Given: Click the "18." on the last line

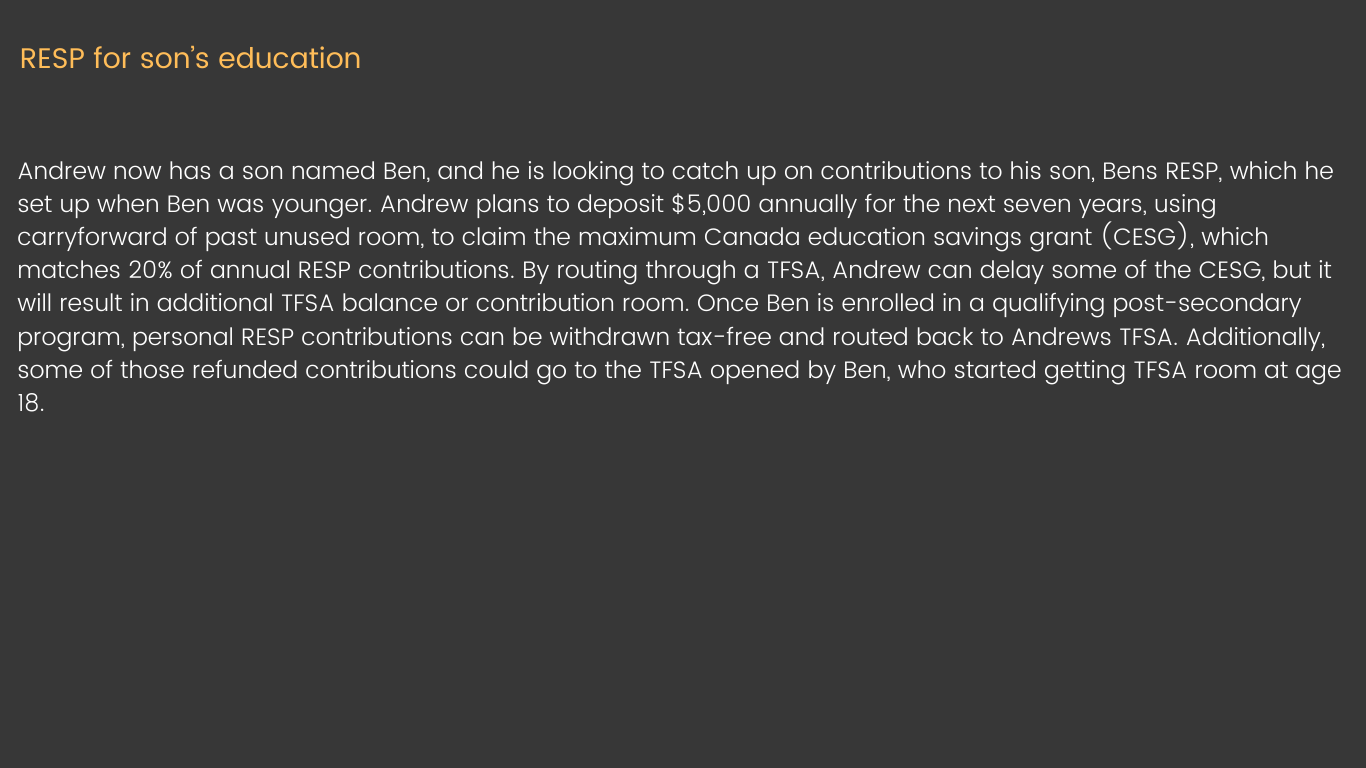Looking at the screenshot, I should [x=31, y=403].
